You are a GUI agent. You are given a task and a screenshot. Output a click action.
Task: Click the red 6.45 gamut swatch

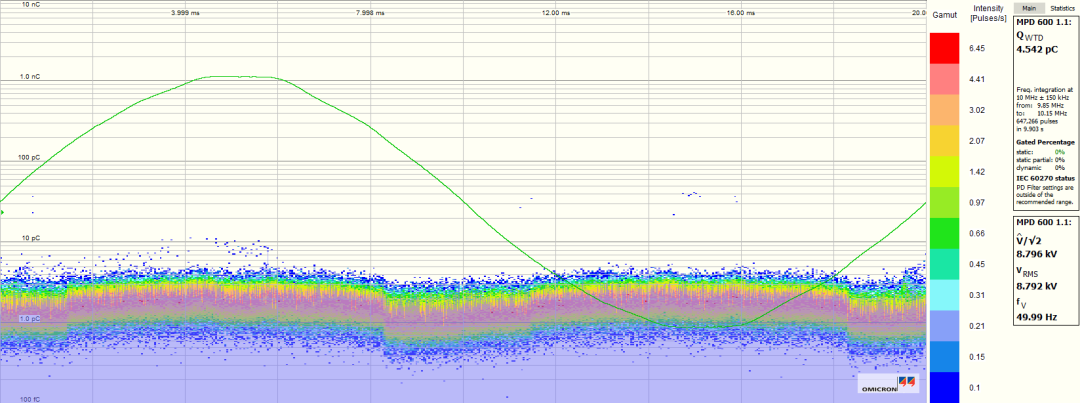coord(944,48)
